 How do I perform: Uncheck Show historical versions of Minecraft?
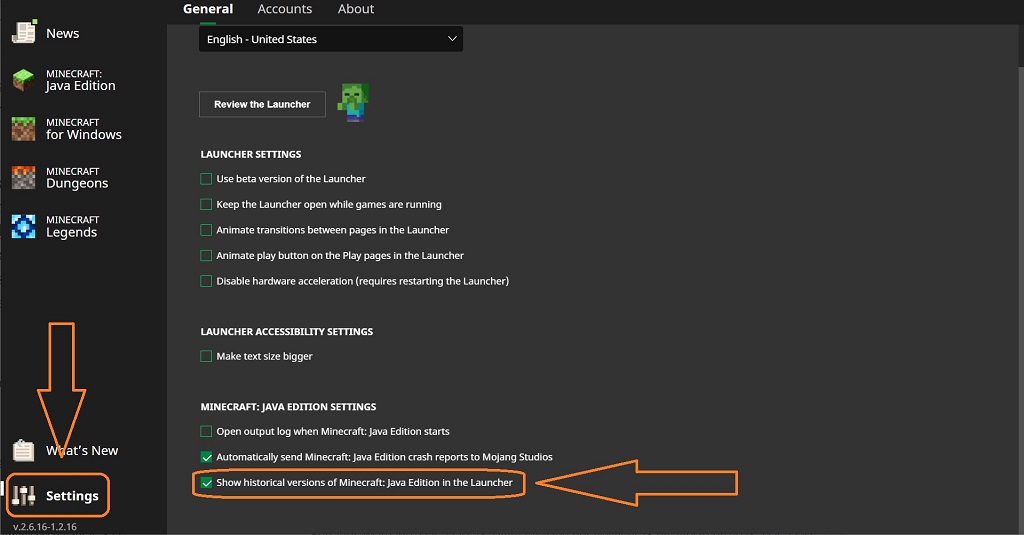[206, 483]
